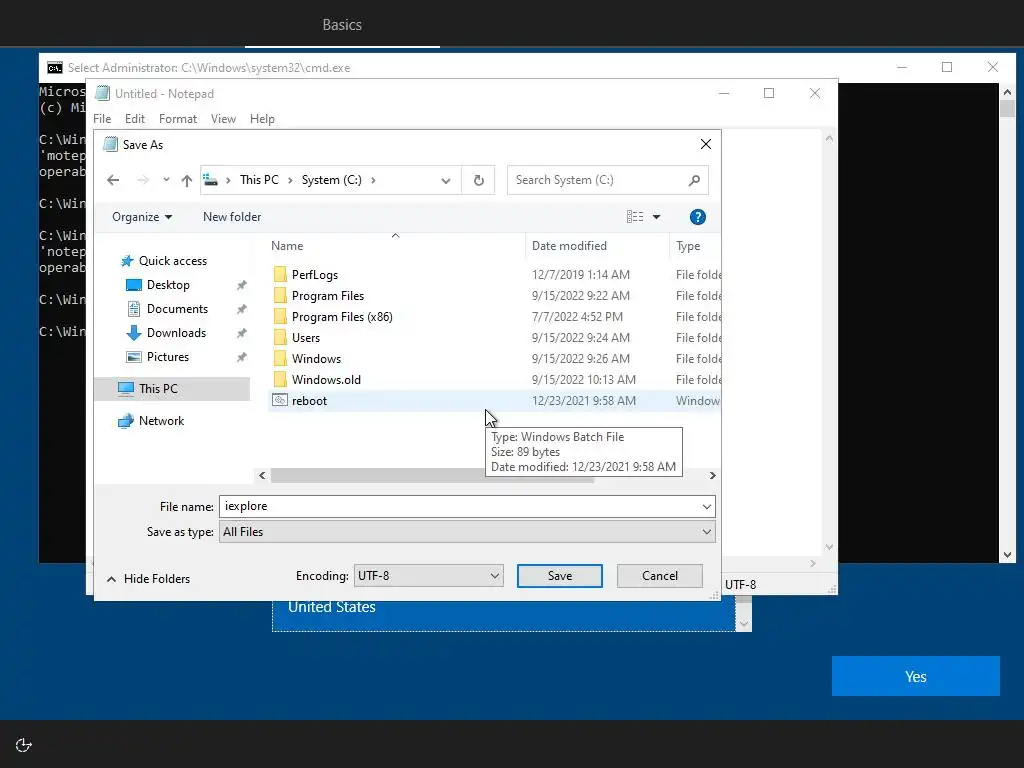
Task: Select the Basics tab at top
Action: (342, 25)
